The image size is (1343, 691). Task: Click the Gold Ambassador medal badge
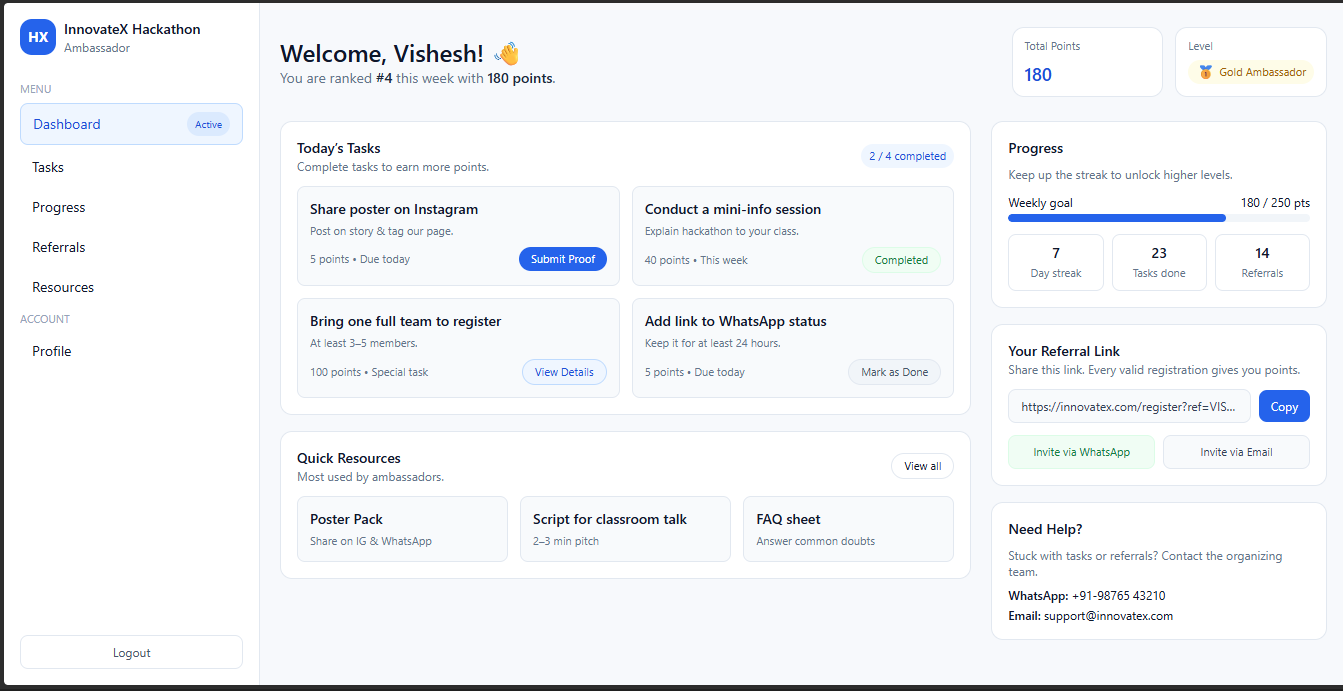[x=1251, y=72]
